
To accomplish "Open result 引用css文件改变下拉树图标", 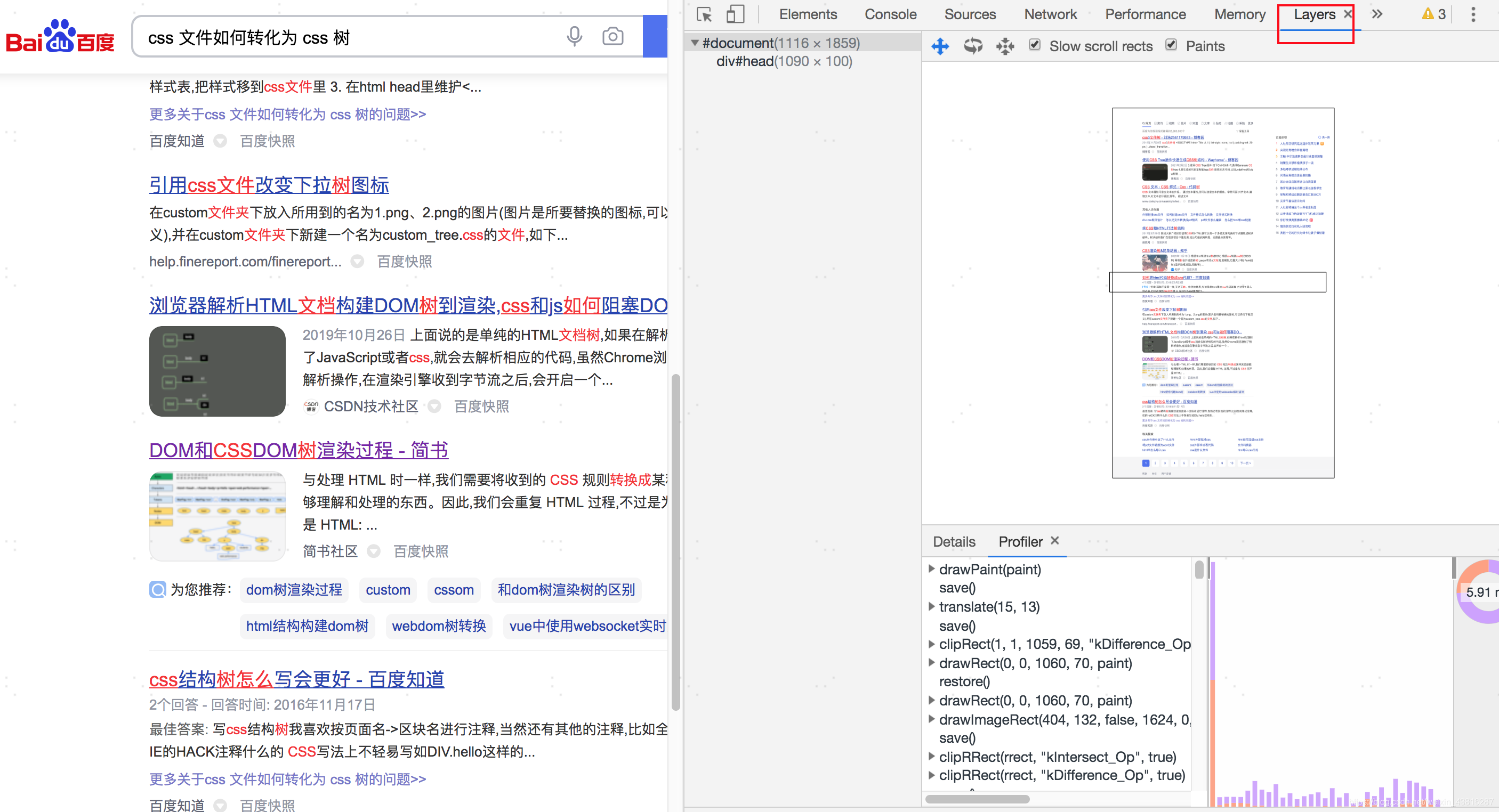I will coord(269,184).
